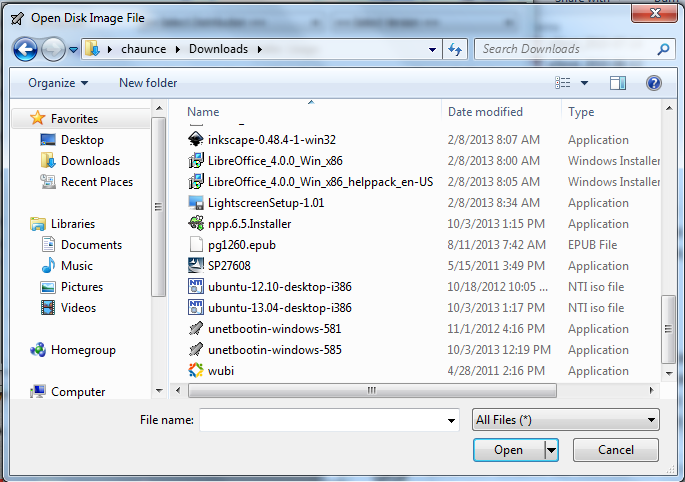Close the Open Disk Image File dialog
The width and height of the screenshot is (685, 482).
pyautogui.click(x=654, y=13)
